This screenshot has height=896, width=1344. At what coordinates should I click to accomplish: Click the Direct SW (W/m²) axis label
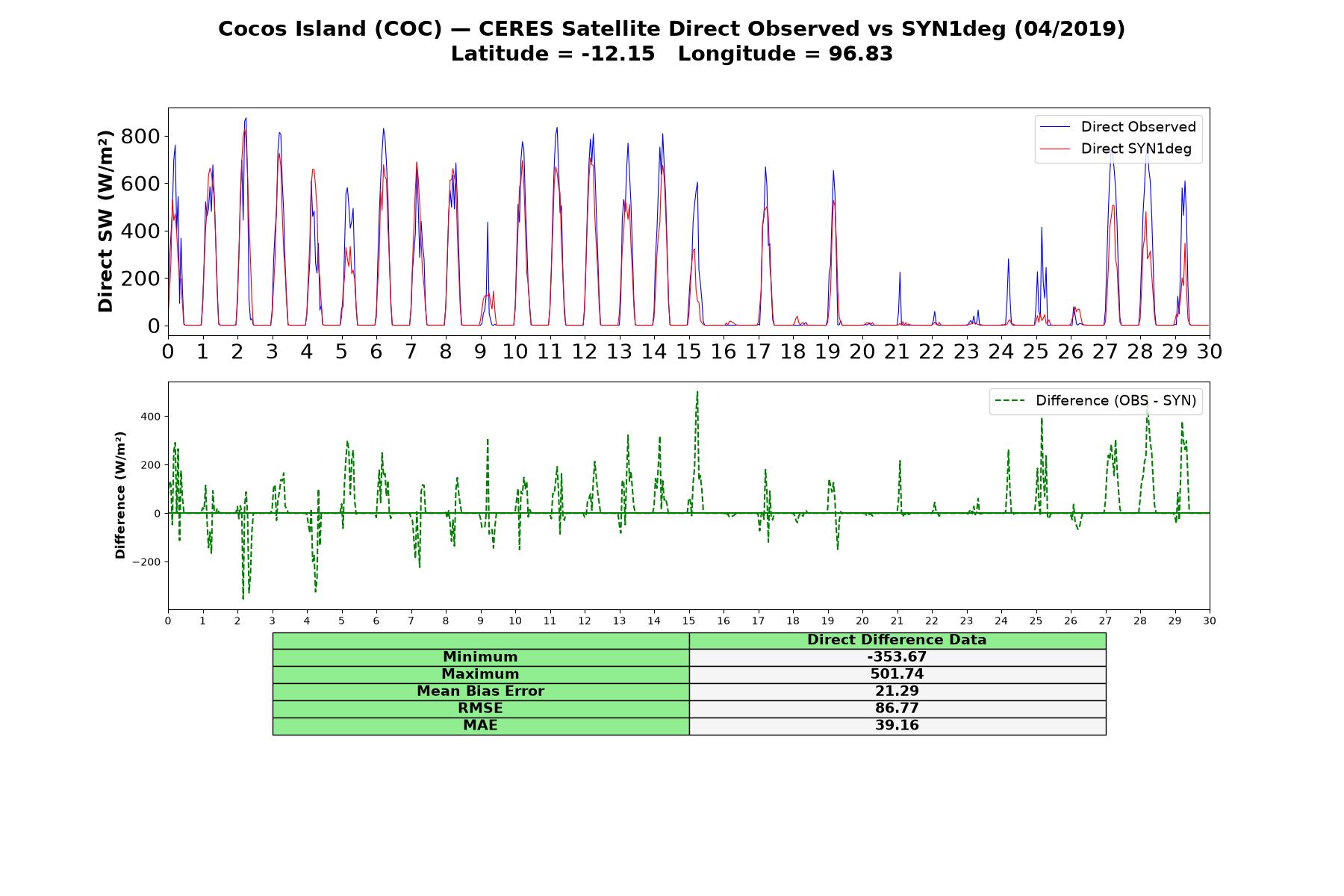[x=105, y=221]
